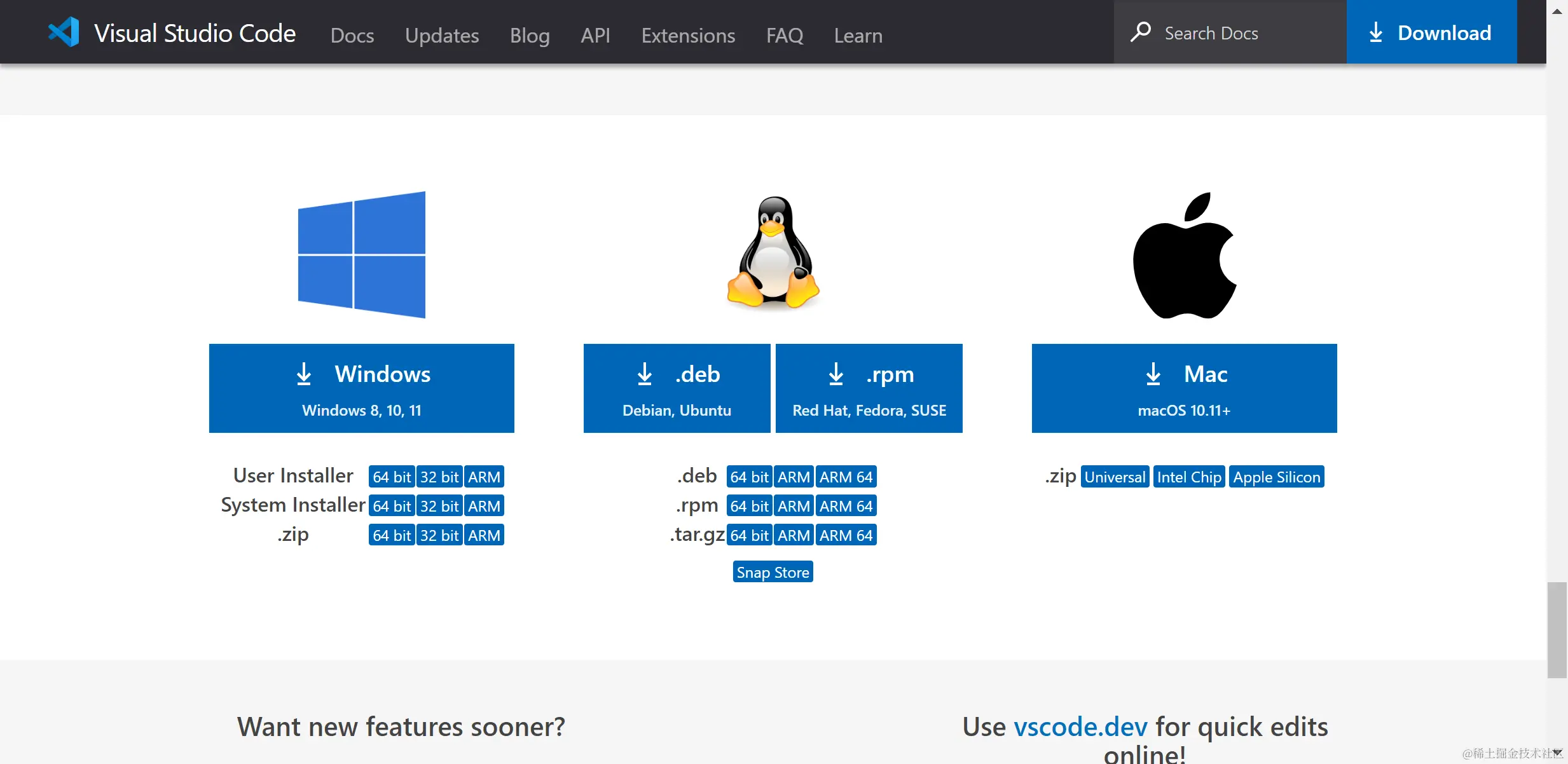This screenshot has width=1568, height=764.
Task: Click the search magnifier icon
Action: [1141, 32]
